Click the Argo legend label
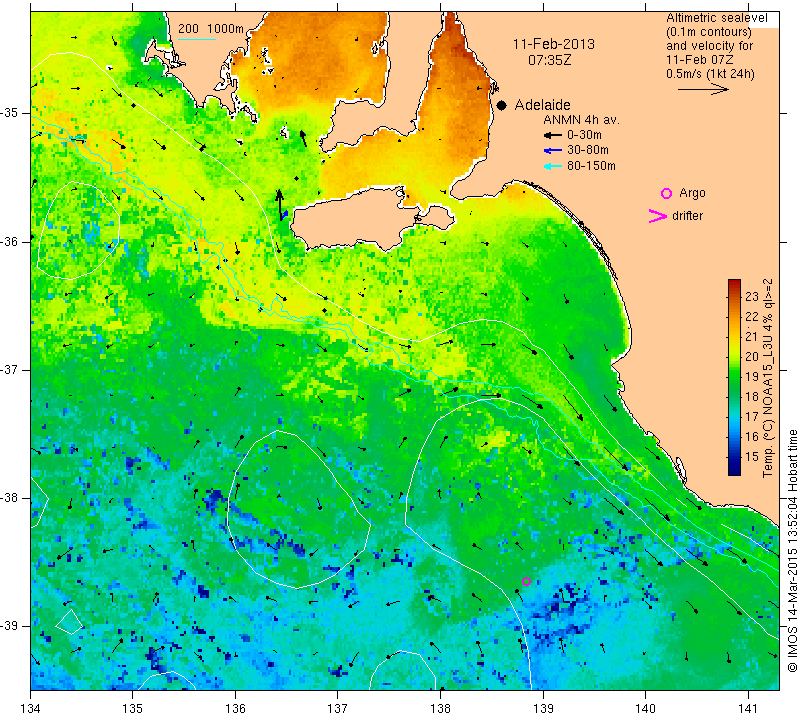 tap(692, 193)
